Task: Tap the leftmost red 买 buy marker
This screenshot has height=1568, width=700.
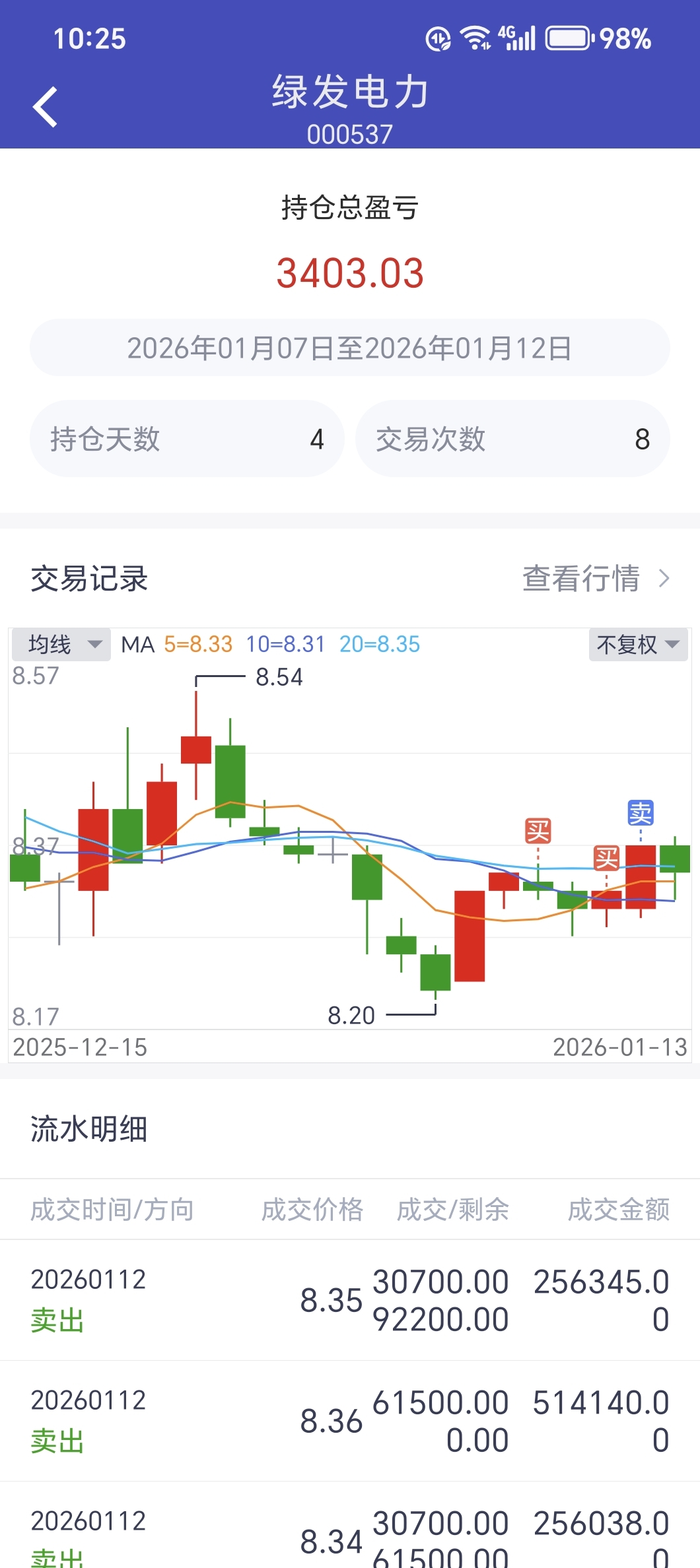Action: (x=538, y=831)
